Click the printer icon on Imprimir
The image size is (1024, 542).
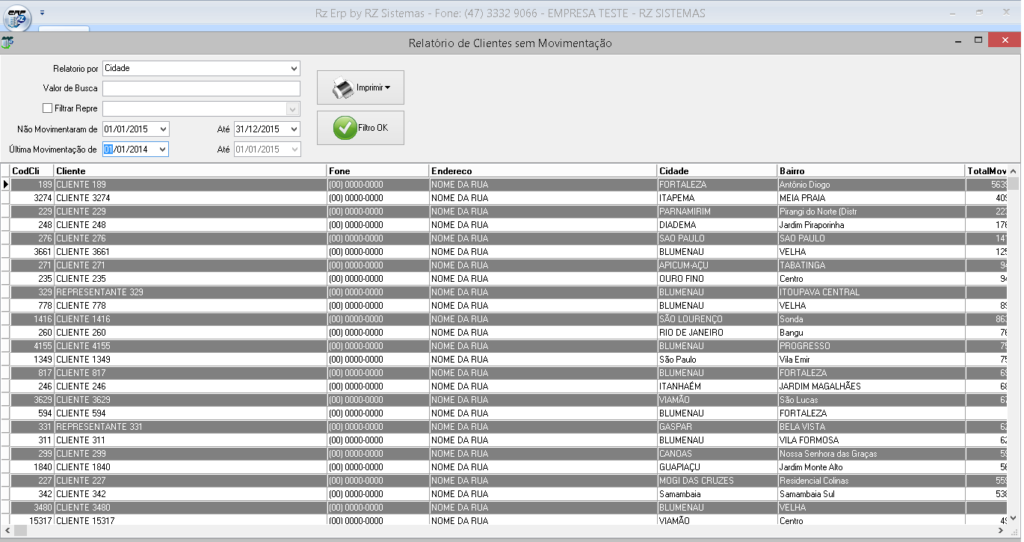pos(343,88)
